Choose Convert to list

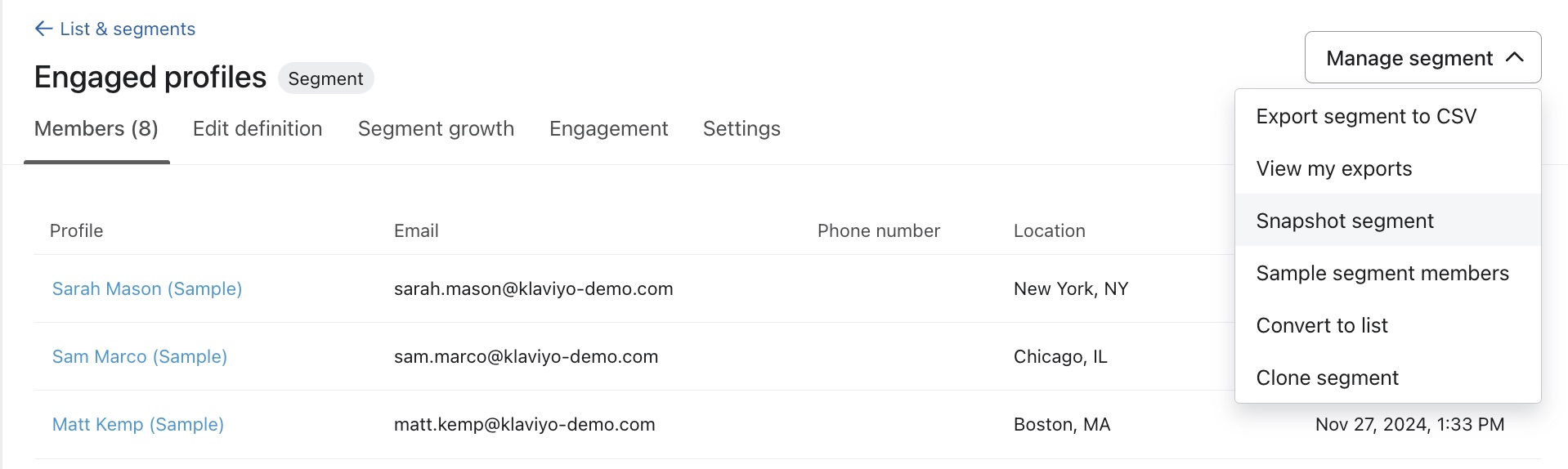point(1321,326)
